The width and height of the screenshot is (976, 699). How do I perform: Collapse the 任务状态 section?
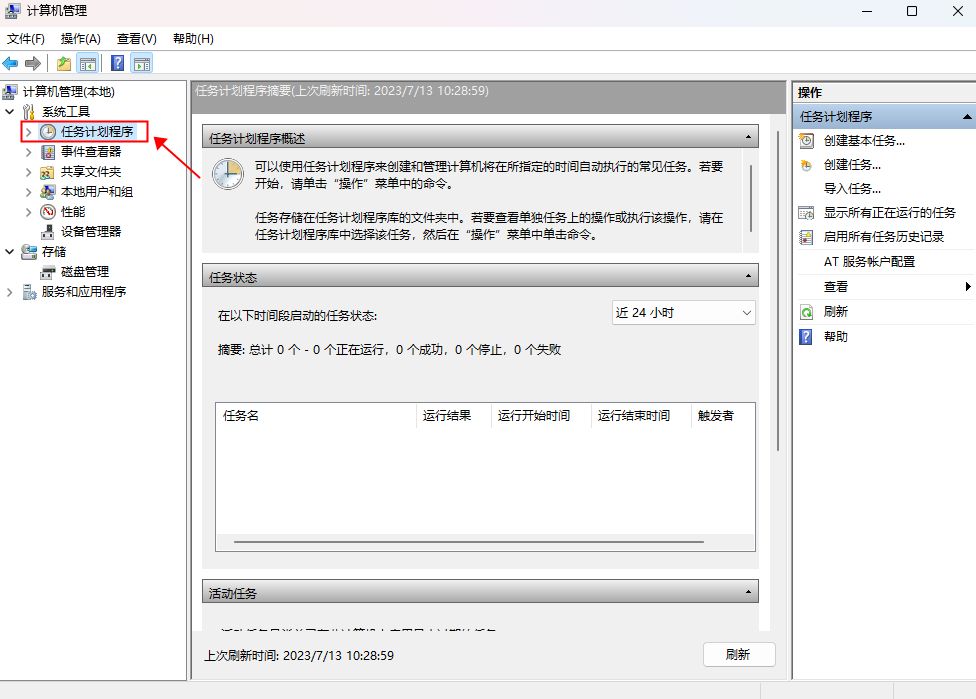pos(746,275)
